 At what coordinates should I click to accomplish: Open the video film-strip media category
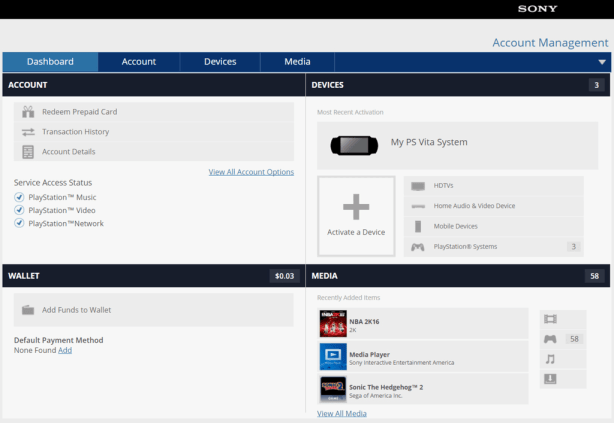[550, 319]
